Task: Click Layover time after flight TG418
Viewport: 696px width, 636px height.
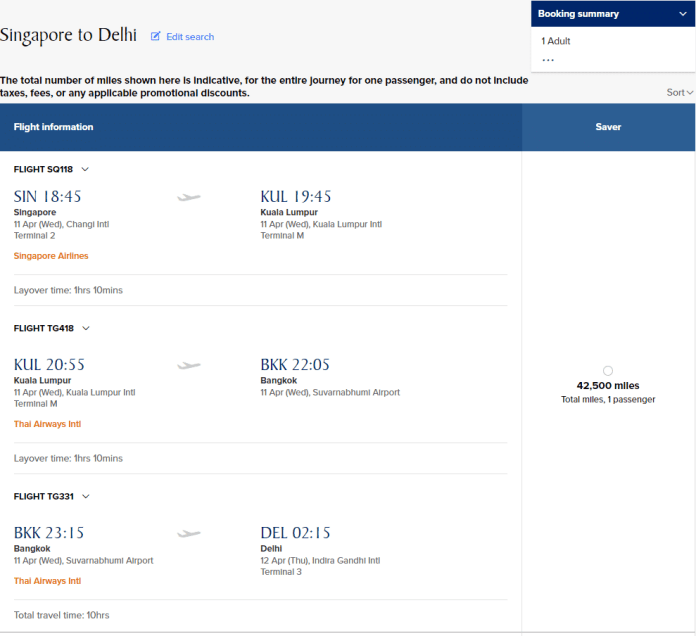Action: pyautogui.click(x=68, y=458)
